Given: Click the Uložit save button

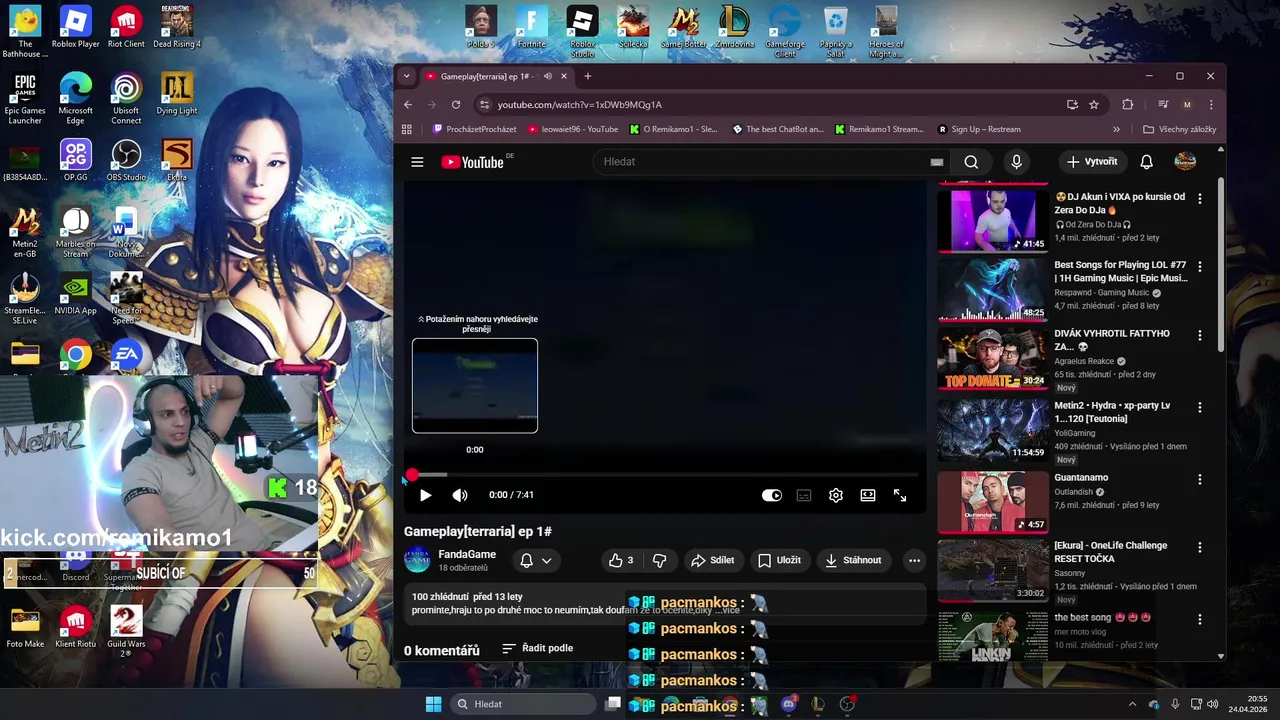Looking at the screenshot, I should click(x=779, y=560).
